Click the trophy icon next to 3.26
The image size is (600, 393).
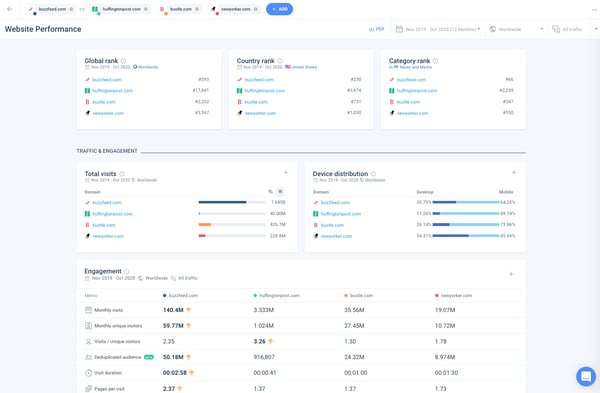tap(271, 341)
